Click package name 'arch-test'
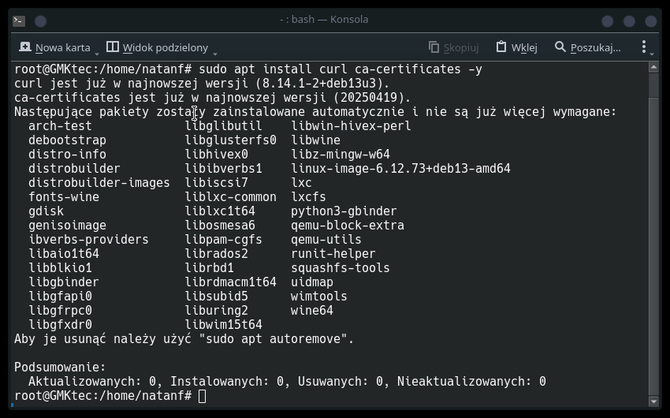670x418 pixels. point(60,126)
